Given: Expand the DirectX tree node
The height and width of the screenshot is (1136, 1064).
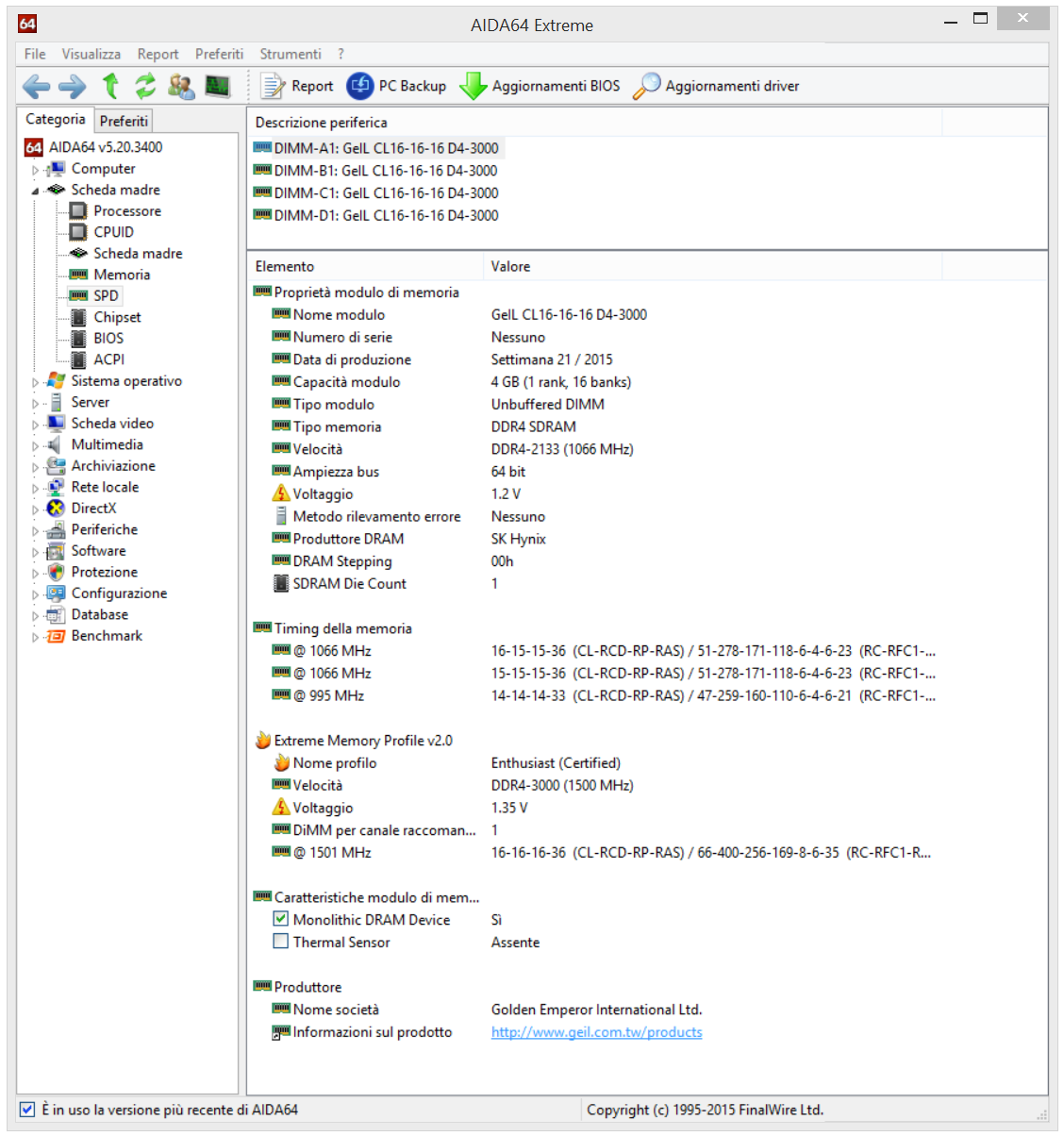Looking at the screenshot, I should [x=36, y=510].
